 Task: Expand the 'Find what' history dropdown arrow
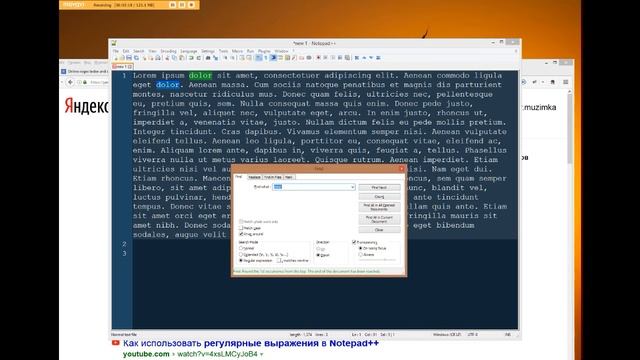pyautogui.click(x=353, y=187)
